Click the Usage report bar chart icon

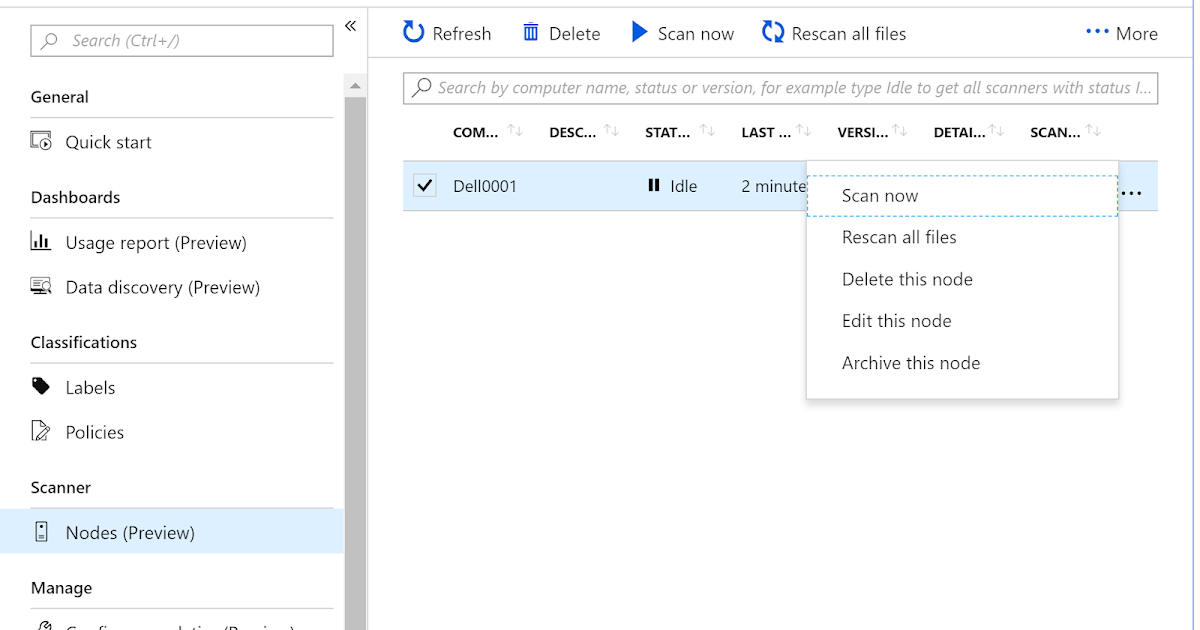click(41, 242)
